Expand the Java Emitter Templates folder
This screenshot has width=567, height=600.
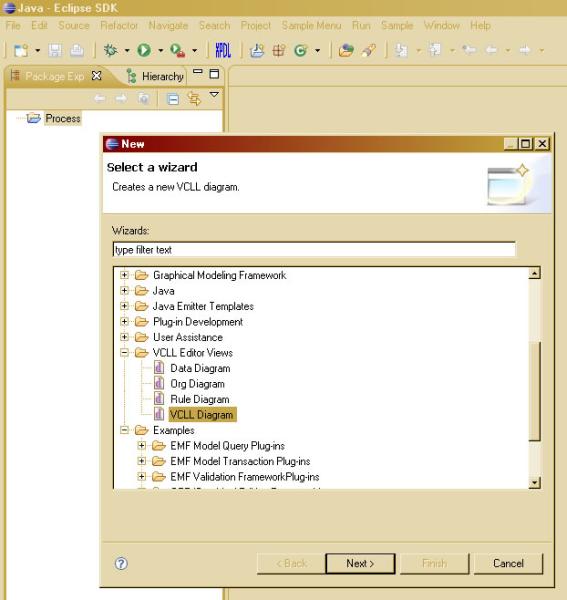point(124,306)
